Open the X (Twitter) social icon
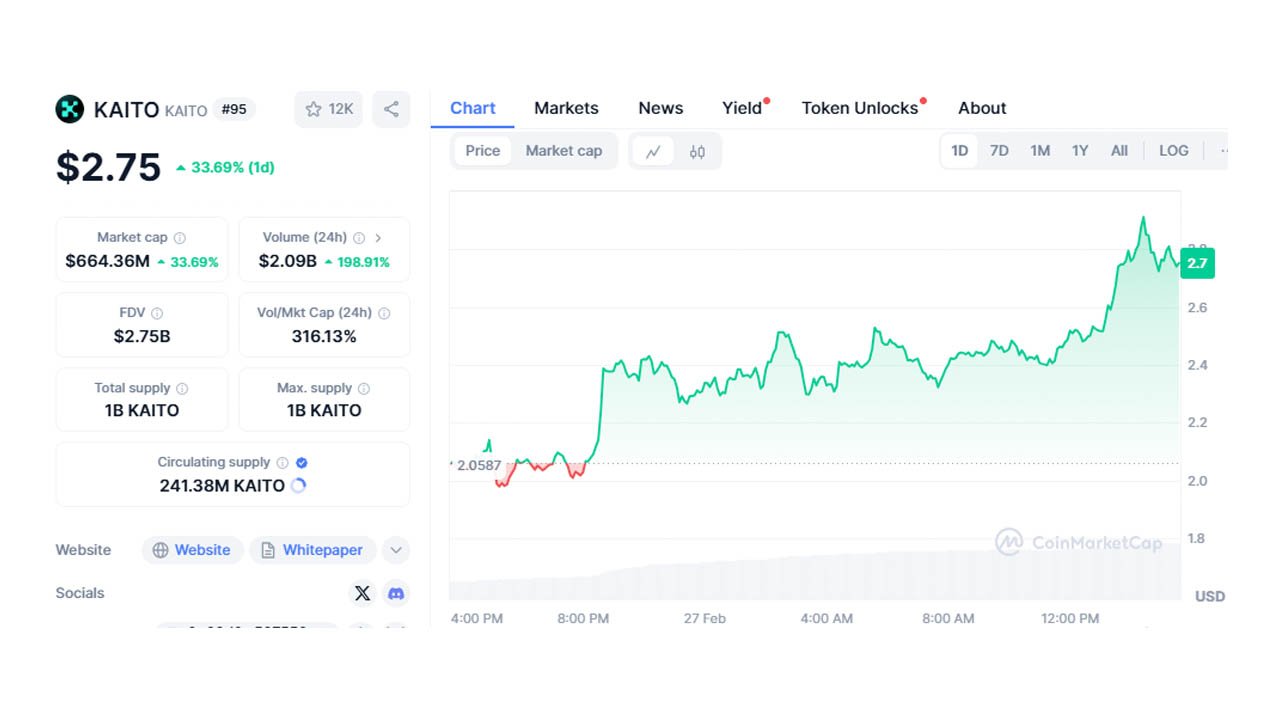Screen dimensions: 1280x720 click(362, 593)
